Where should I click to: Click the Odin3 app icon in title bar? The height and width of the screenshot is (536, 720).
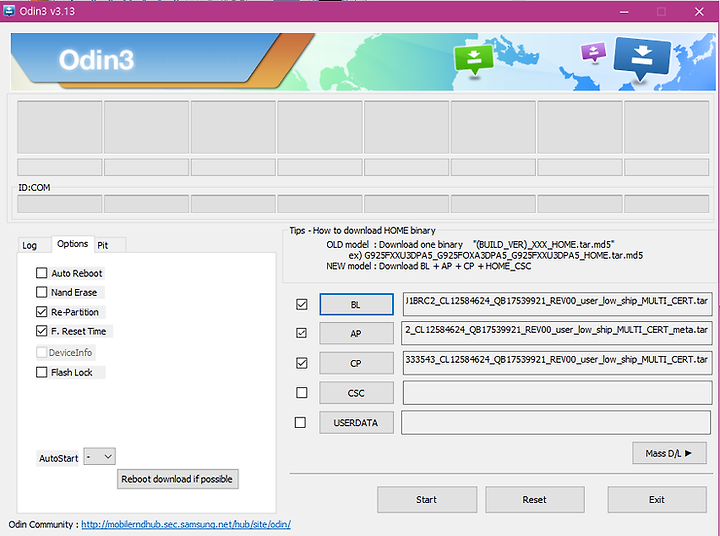coord(9,11)
